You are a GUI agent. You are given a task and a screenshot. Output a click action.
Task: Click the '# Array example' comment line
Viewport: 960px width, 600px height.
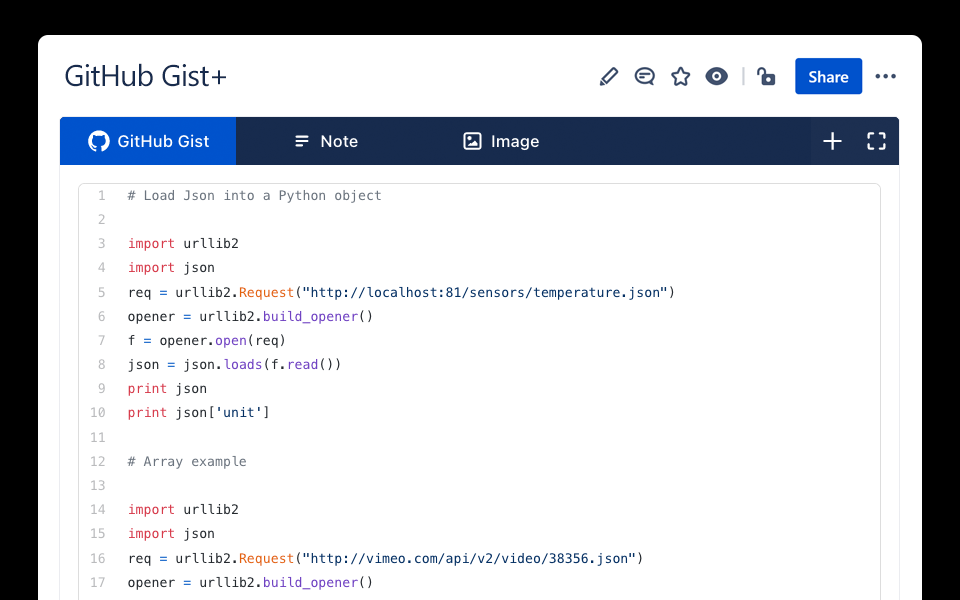[187, 461]
